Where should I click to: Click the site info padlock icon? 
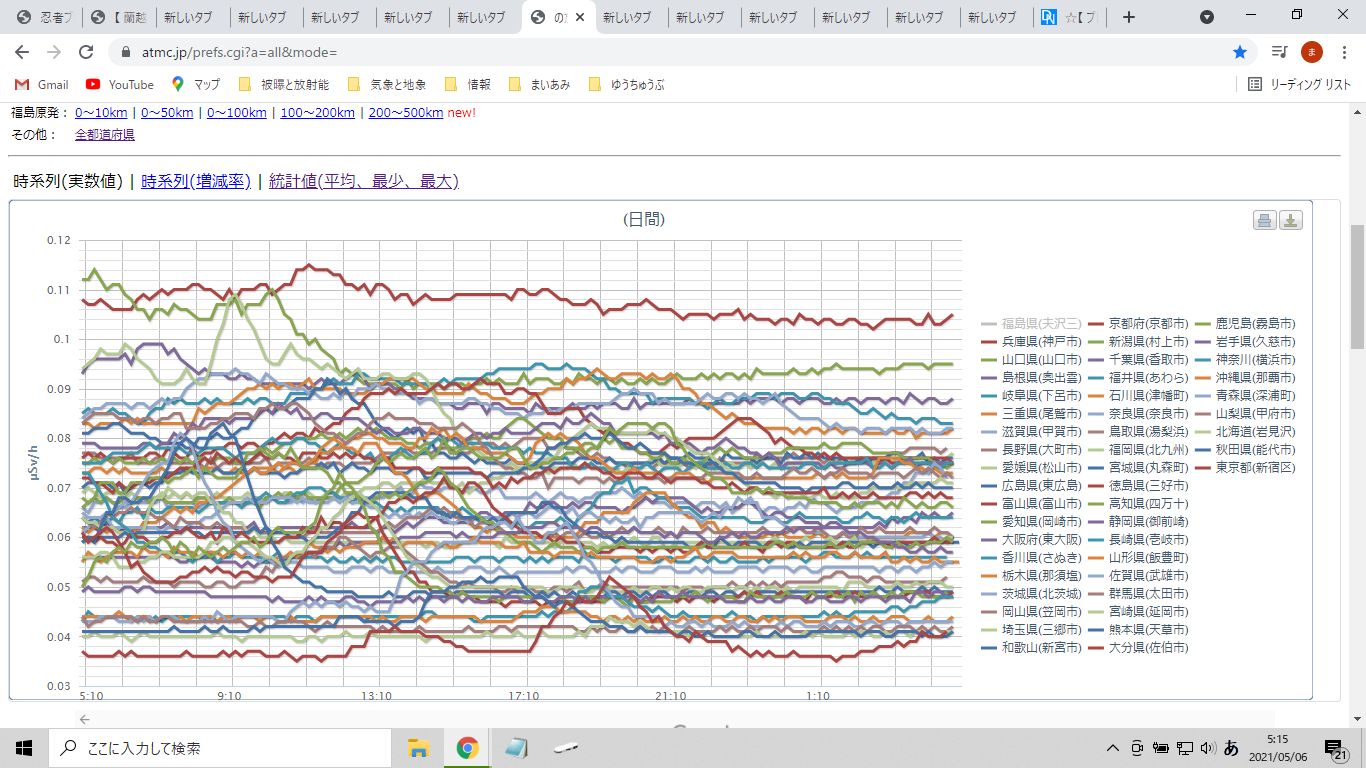(126, 52)
